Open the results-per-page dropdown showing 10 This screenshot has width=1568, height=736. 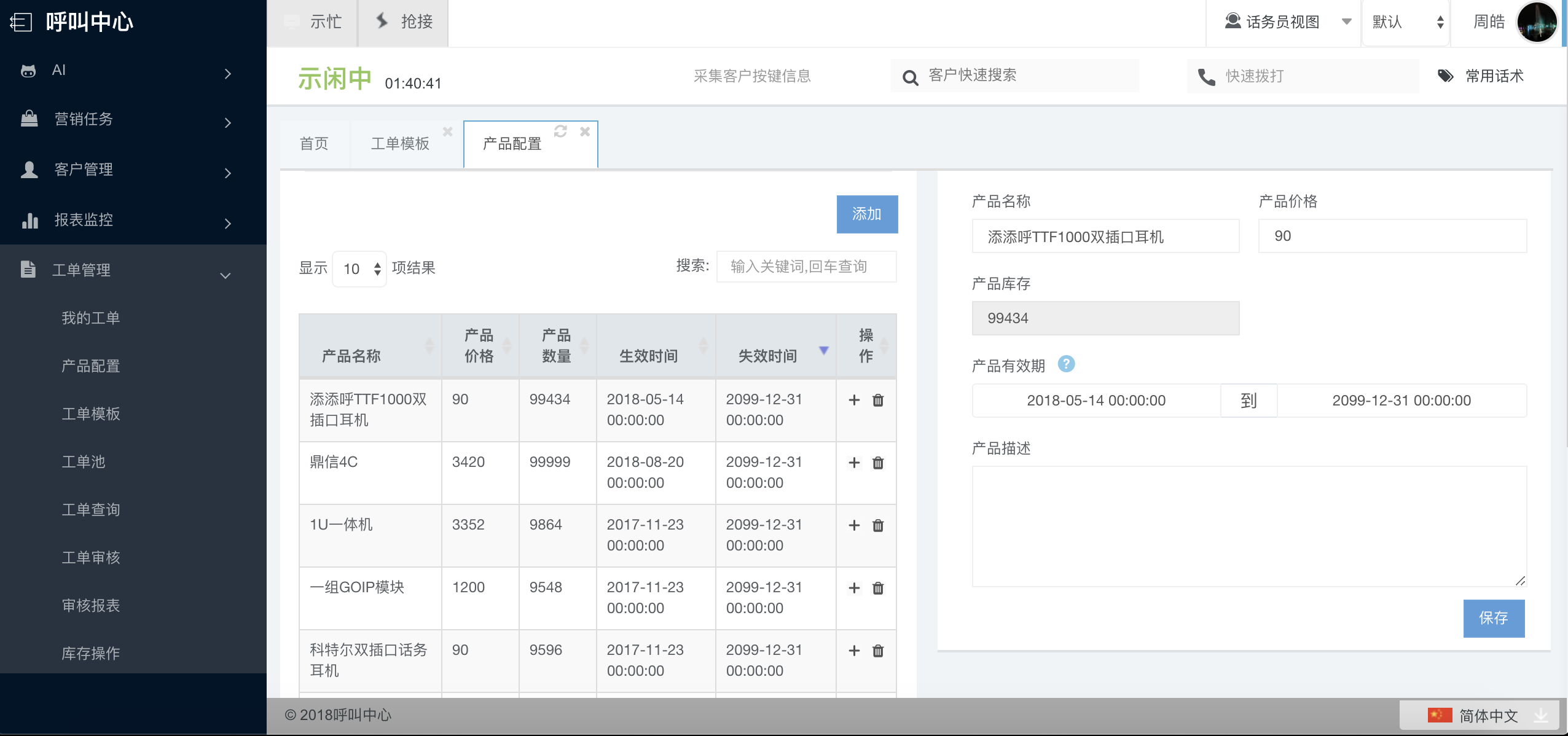[359, 269]
